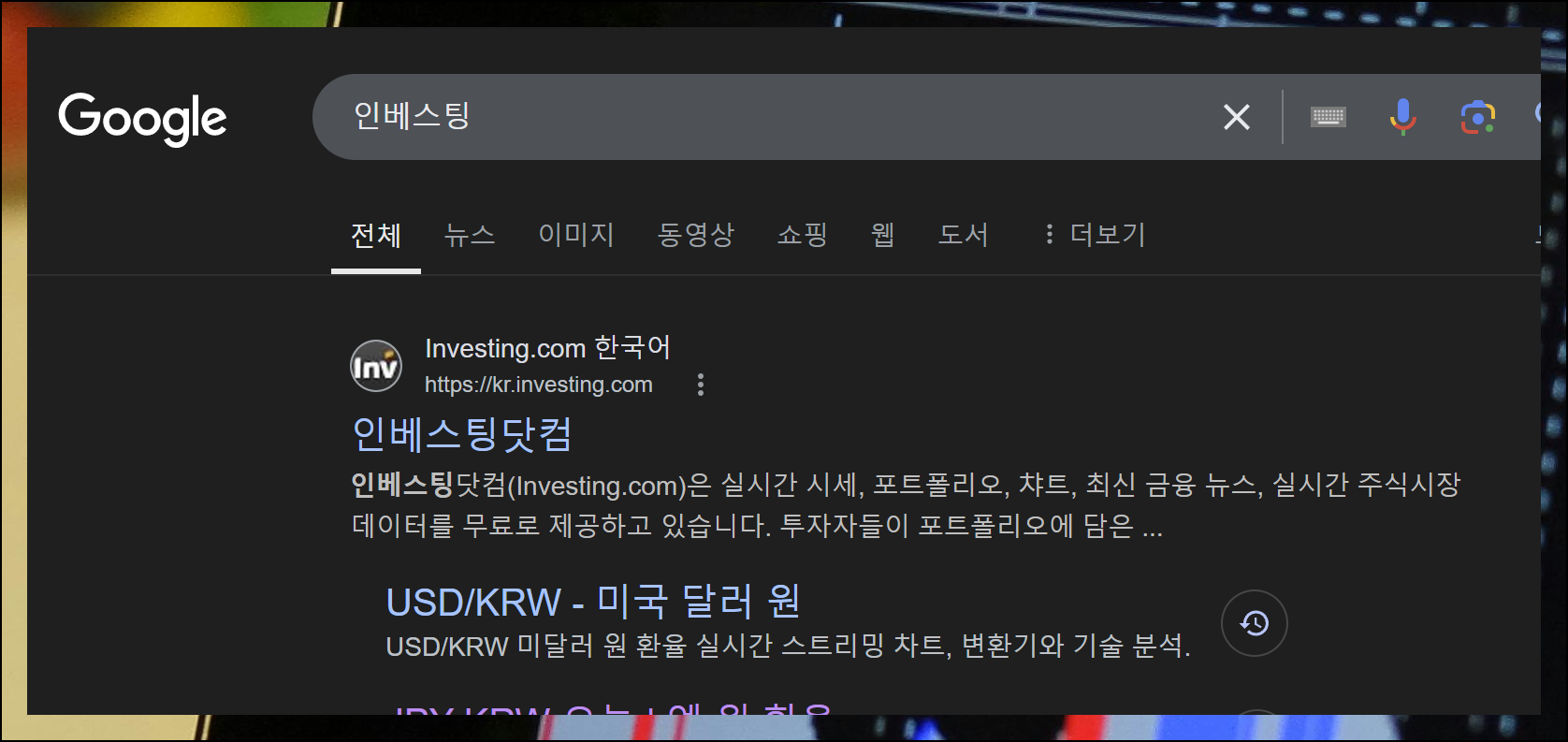
Task: Switch to the 쇼핑 tab
Action: (803, 235)
